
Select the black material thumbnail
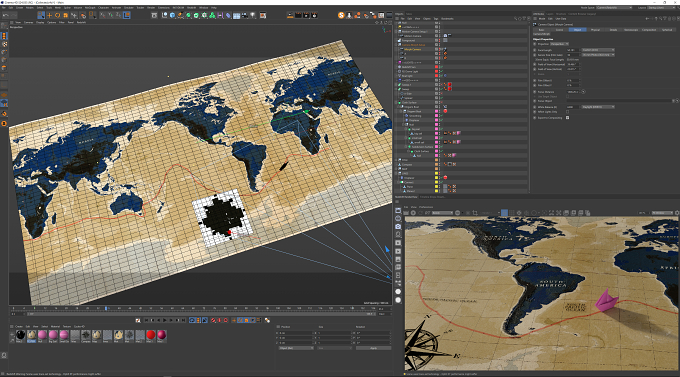point(20,334)
